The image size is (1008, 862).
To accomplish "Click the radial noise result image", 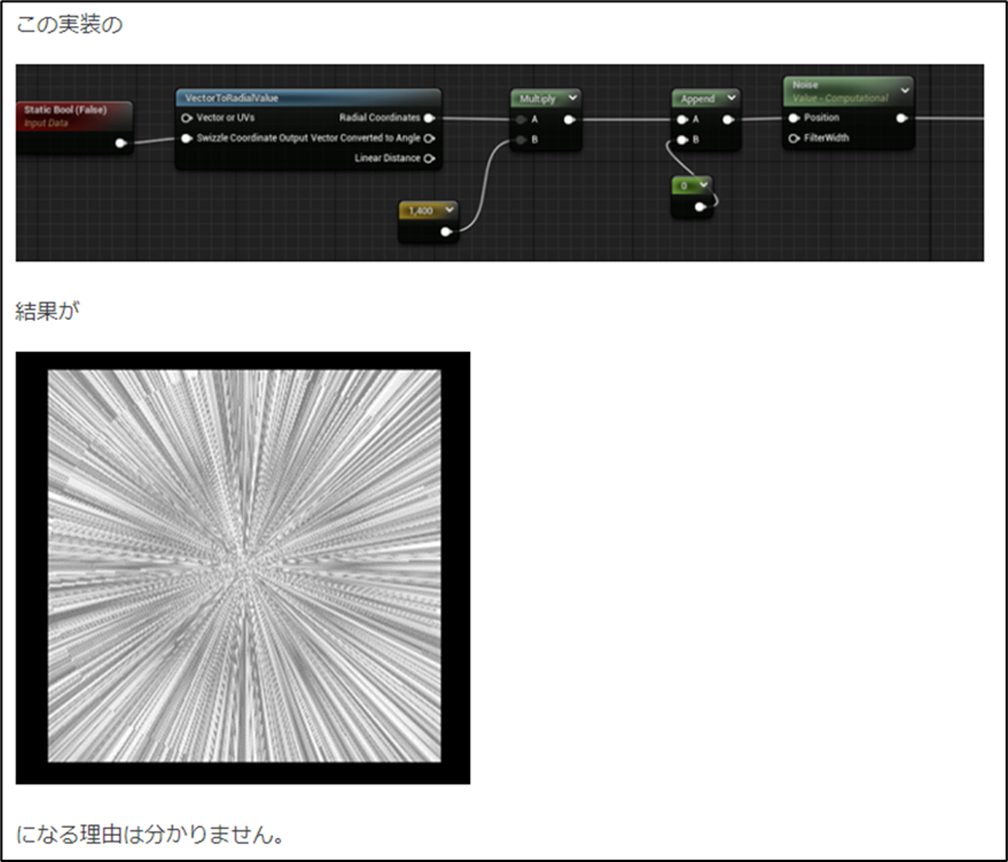I will [244, 566].
